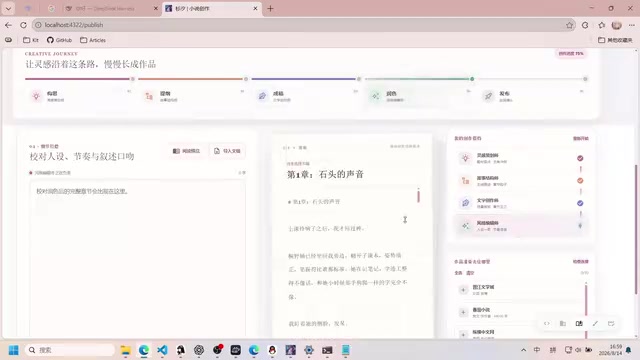The width and height of the screenshot is (640, 360).
Task: Open the browser settings and more menu
Action: [x=631, y=25]
